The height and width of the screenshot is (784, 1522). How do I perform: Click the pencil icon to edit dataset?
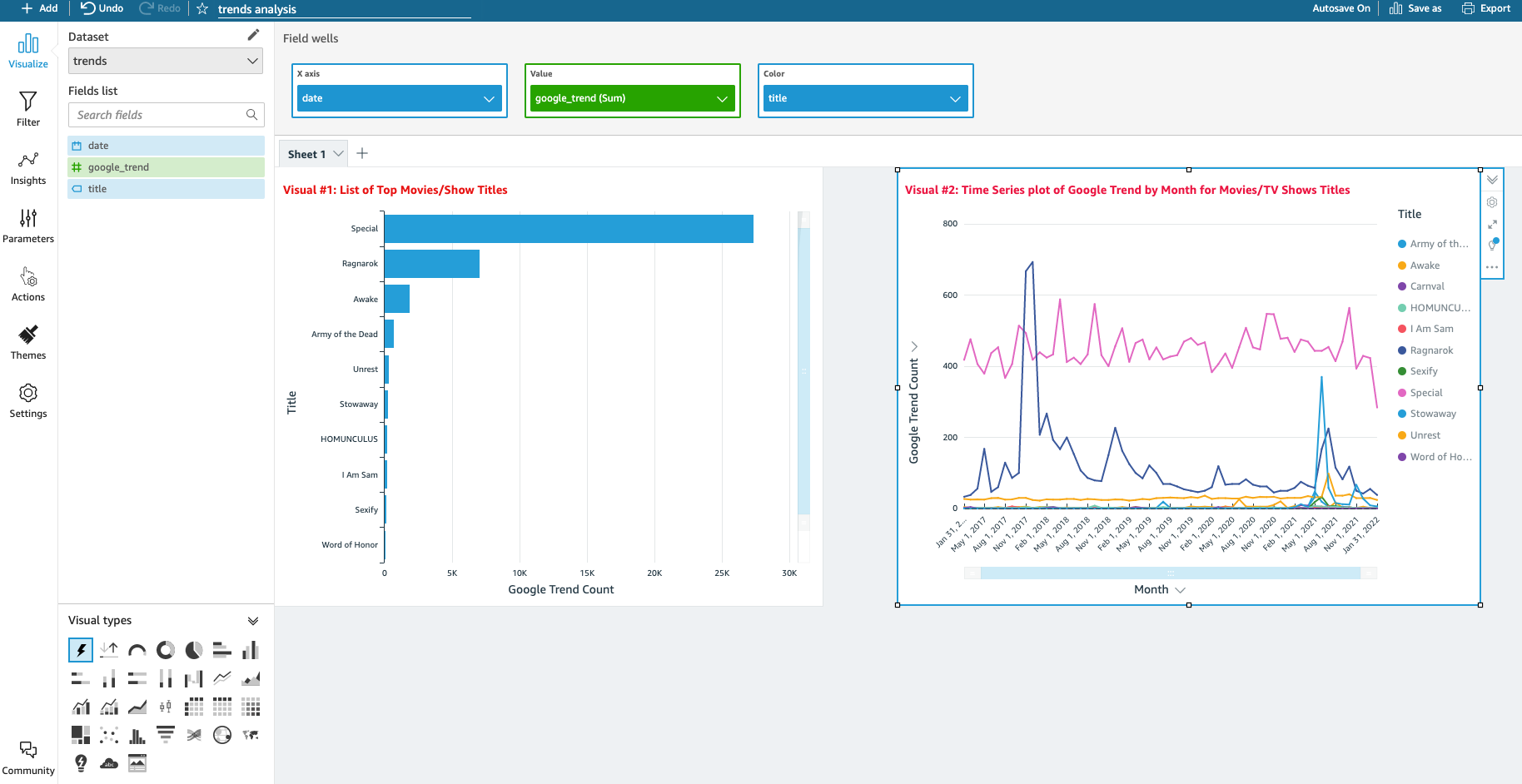[x=253, y=35]
